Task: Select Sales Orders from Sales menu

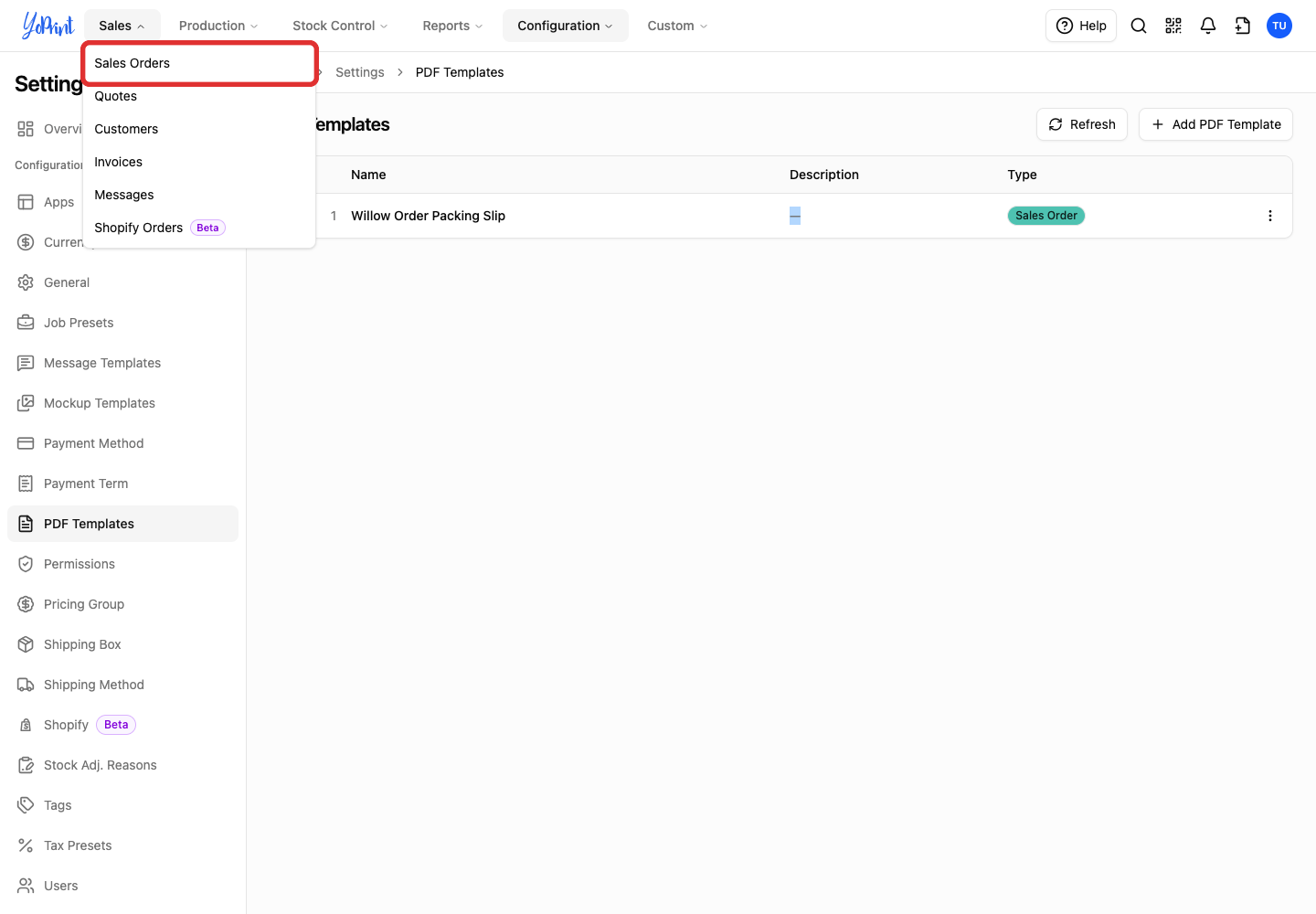Action: (x=199, y=63)
